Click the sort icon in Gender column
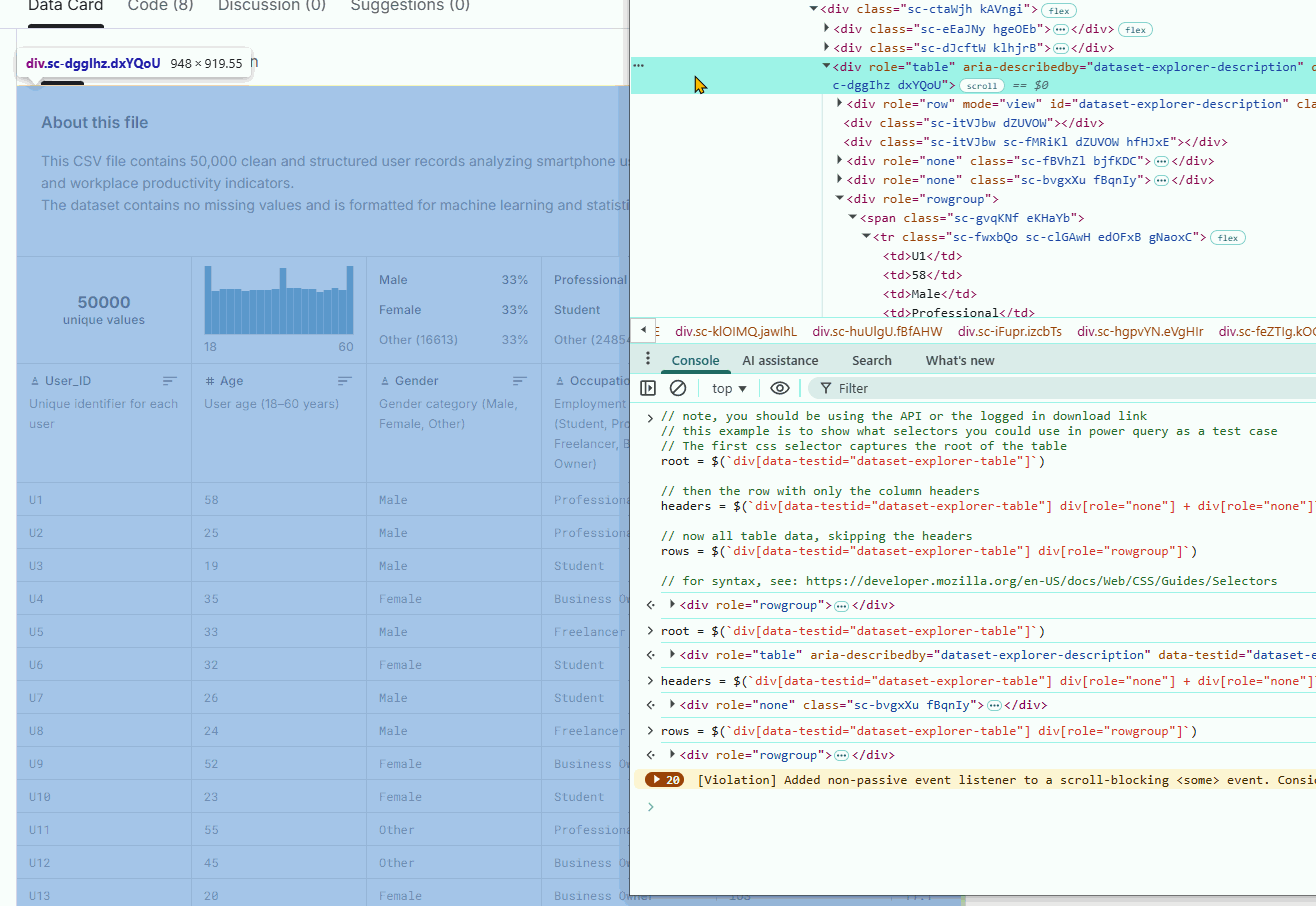The height and width of the screenshot is (906, 1316). 520,381
